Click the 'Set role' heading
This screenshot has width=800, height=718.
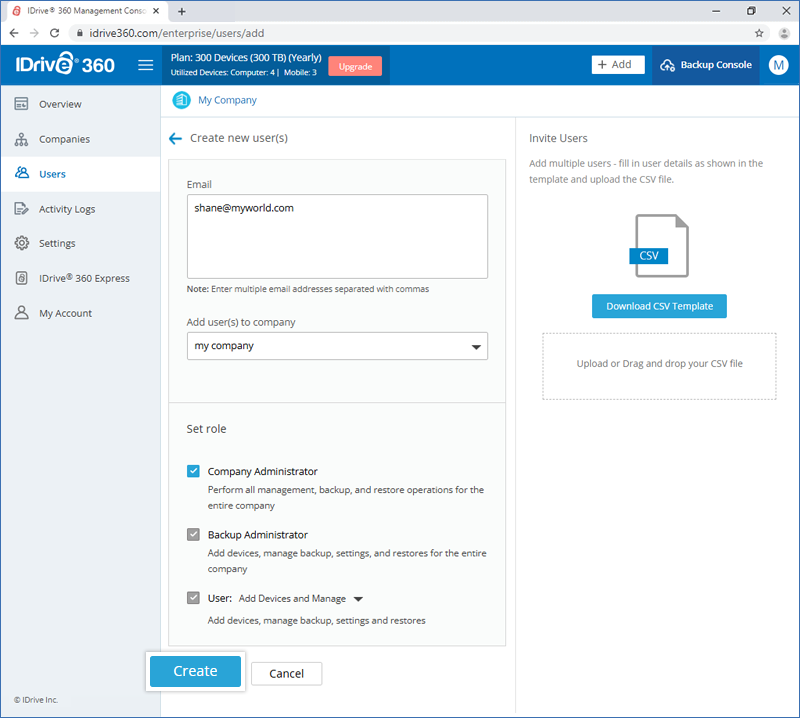pyautogui.click(x=206, y=429)
